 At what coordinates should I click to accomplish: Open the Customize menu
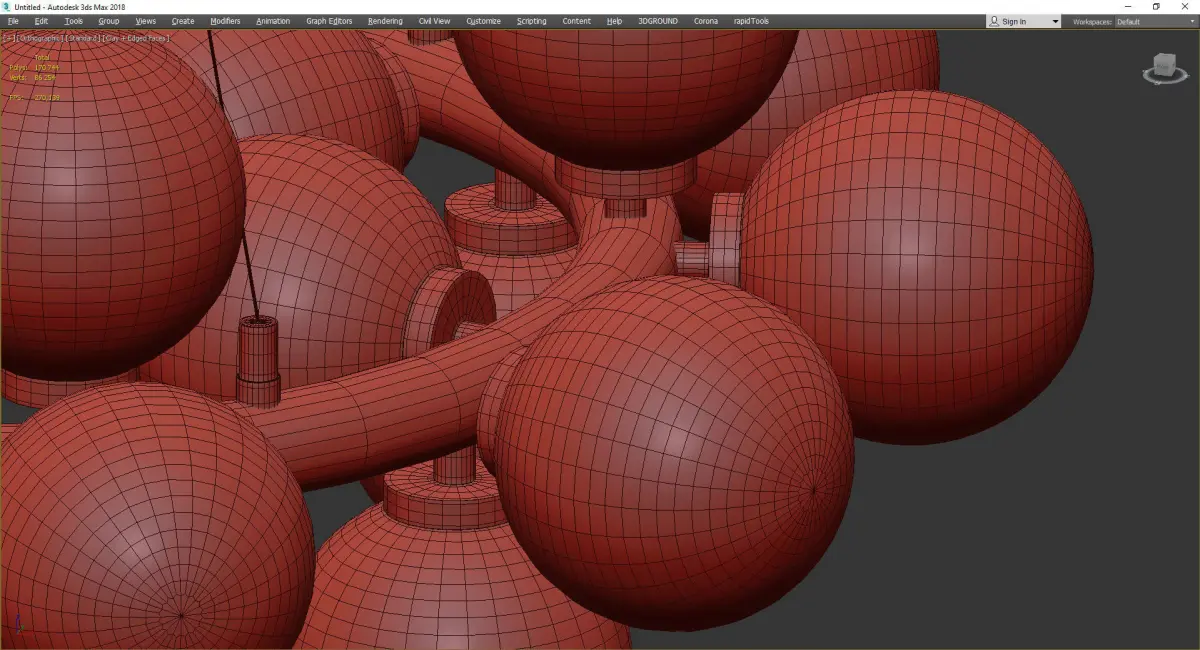[x=484, y=21]
